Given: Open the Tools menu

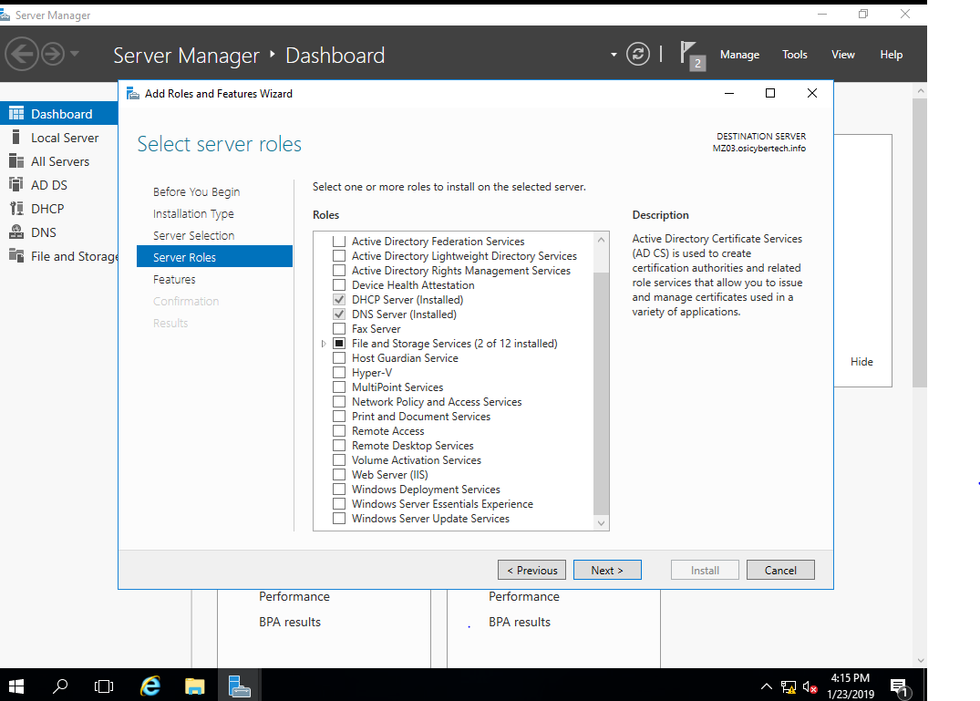Looking at the screenshot, I should point(794,54).
